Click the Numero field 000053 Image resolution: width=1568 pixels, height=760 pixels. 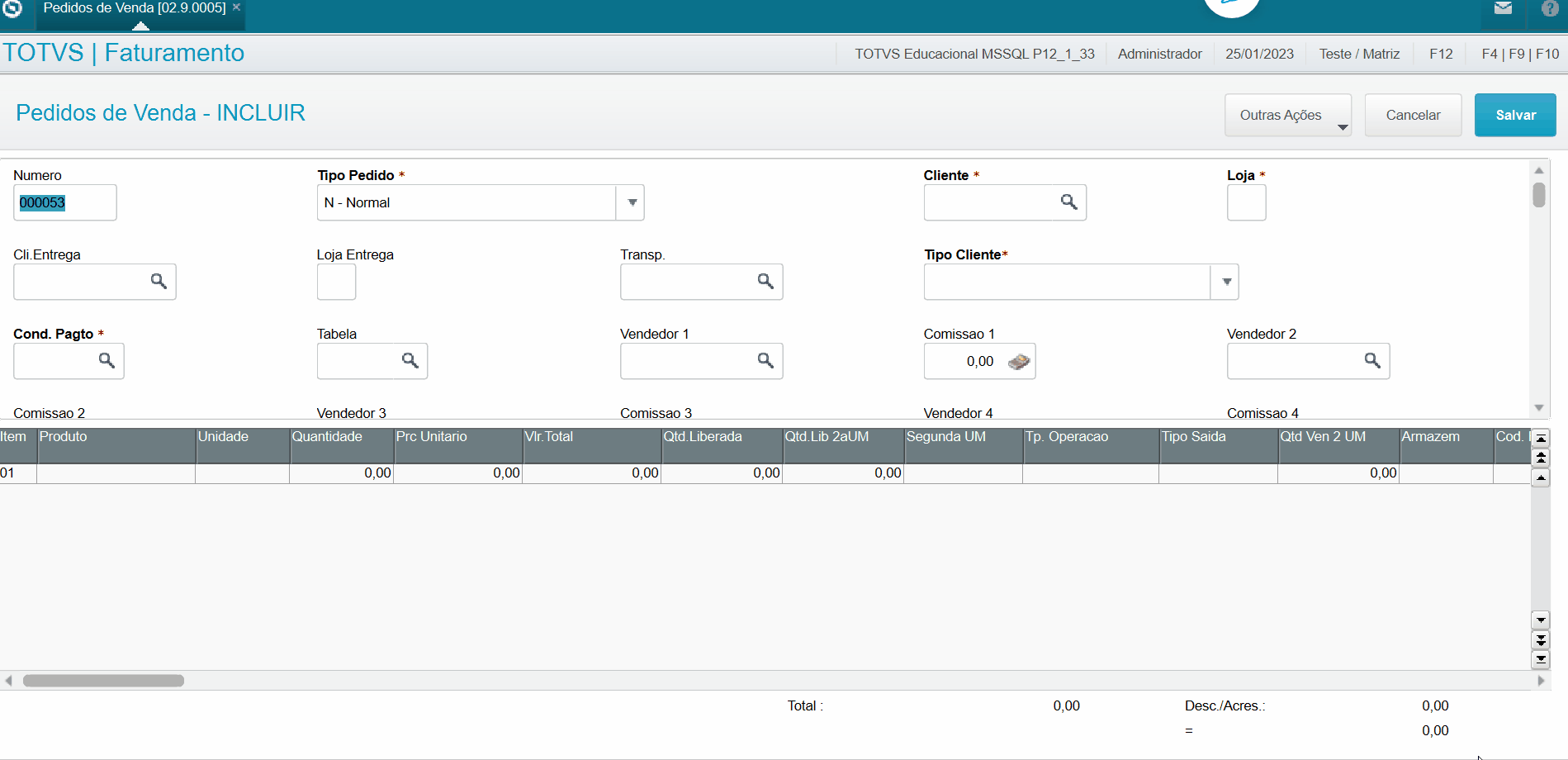(x=64, y=202)
